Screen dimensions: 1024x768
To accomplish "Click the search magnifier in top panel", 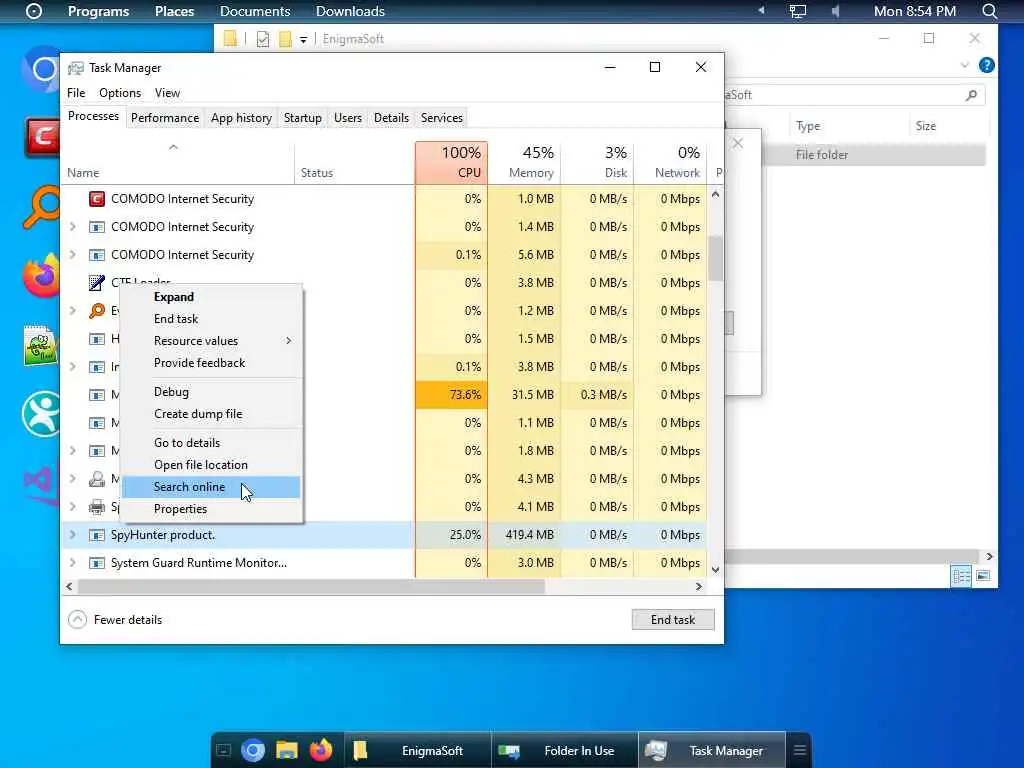I will point(989,11).
